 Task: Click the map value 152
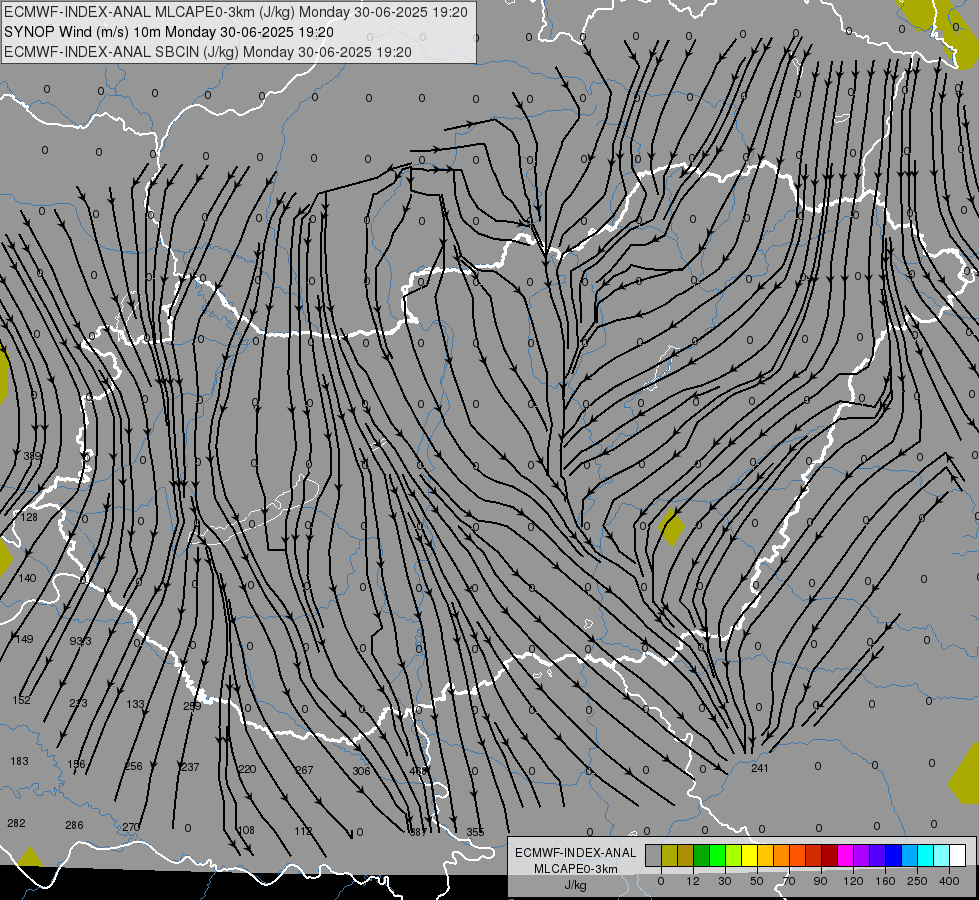(x=21, y=700)
